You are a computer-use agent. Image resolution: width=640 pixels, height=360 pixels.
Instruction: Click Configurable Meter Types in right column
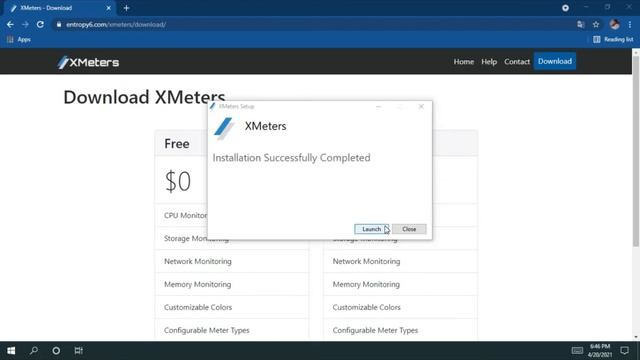pos(375,330)
